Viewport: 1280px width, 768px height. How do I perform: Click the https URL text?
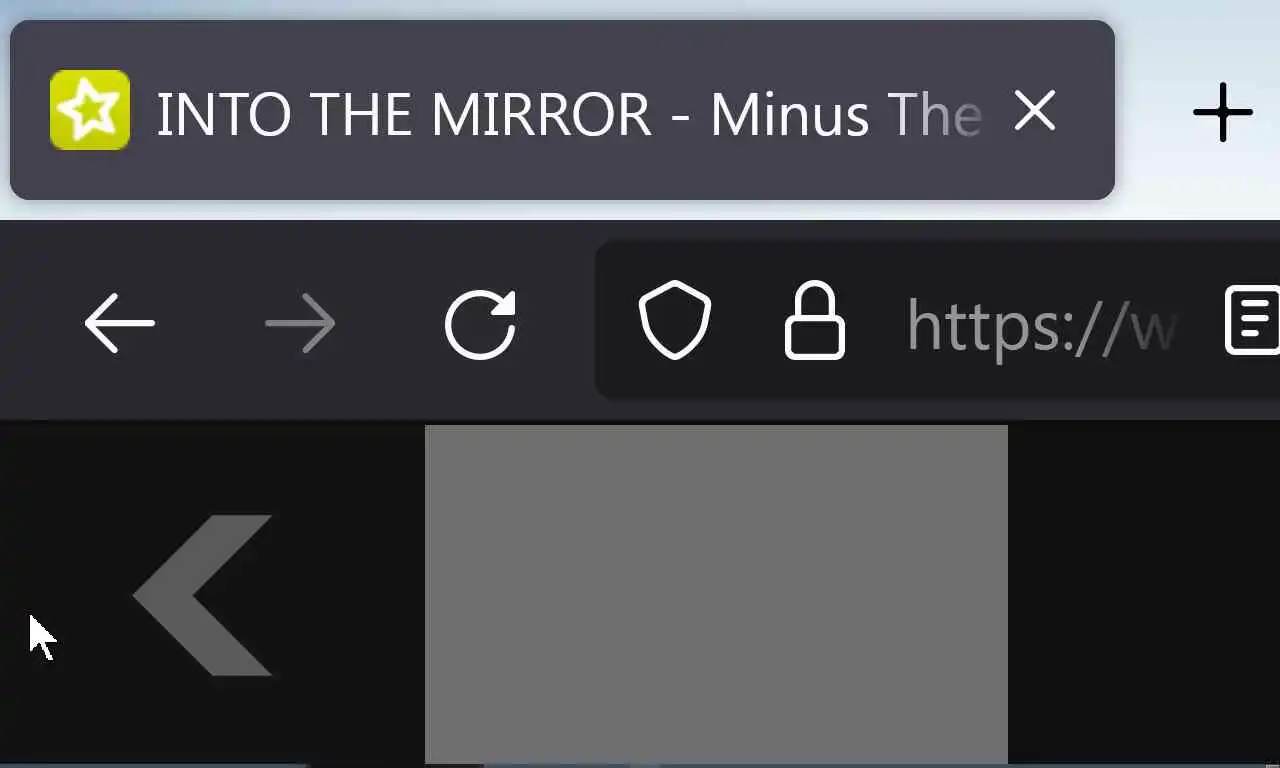1040,325
